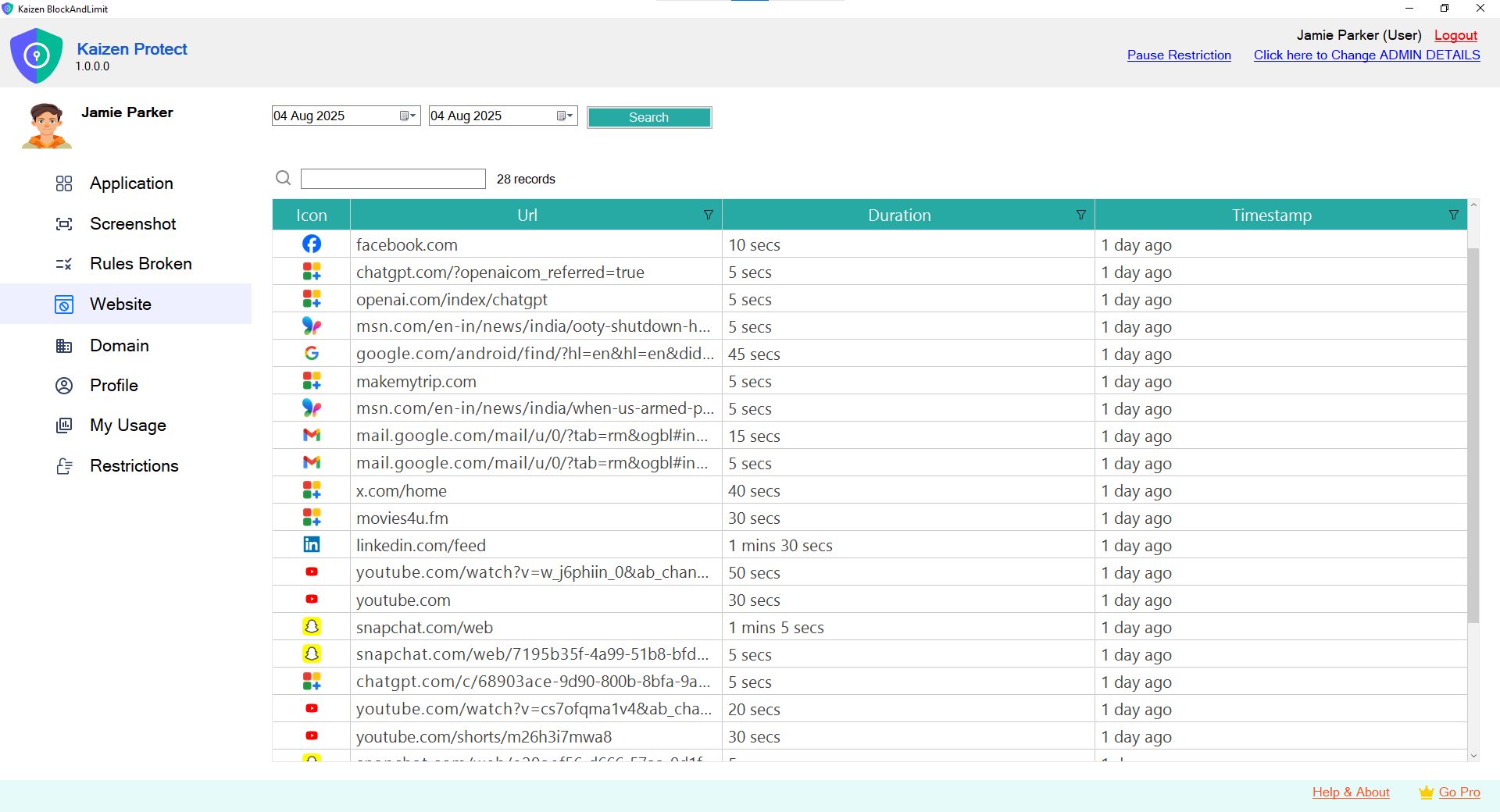This screenshot has width=1500, height=812.
Task: Select the chatgpt.com/?openaicom_referred=true cell
Action: [536, 272]
